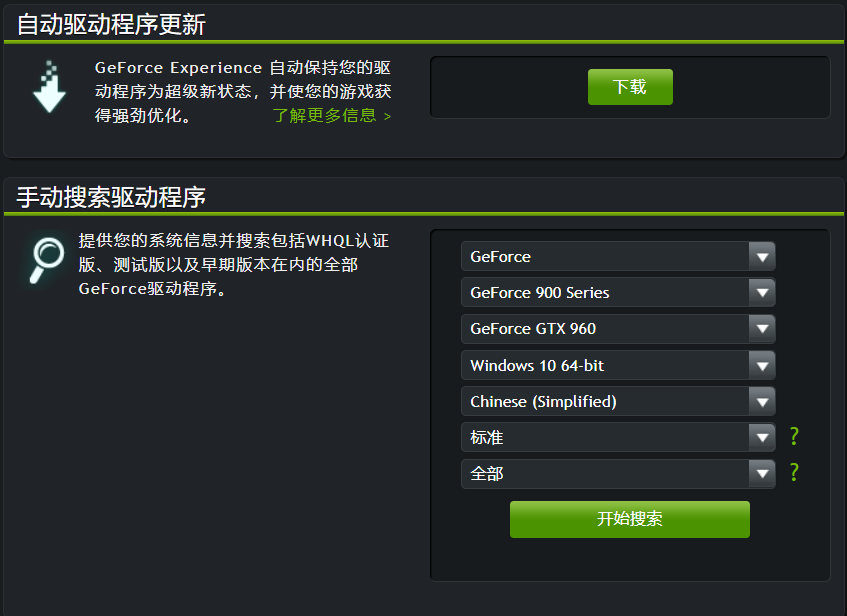Viewport: 847px width, 616px height.
Task: Click the help question mark beside 标准
Action: click(794, 437)
